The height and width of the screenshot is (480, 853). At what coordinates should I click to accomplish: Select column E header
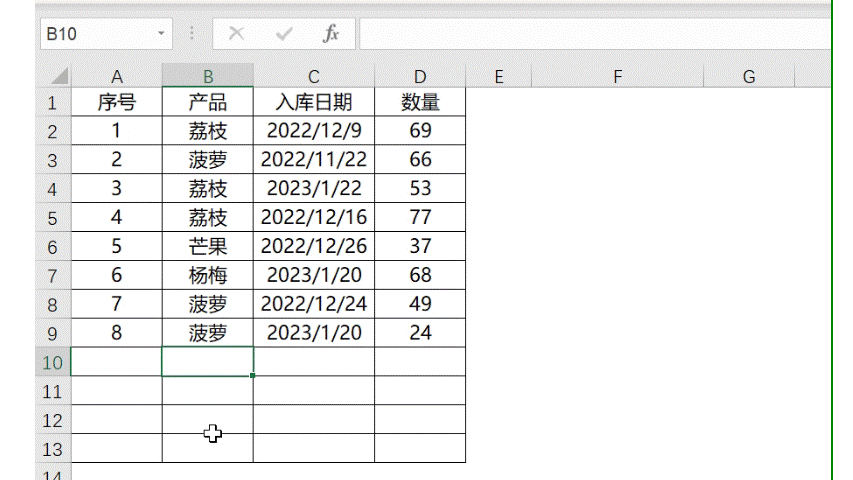pos(498,77)
